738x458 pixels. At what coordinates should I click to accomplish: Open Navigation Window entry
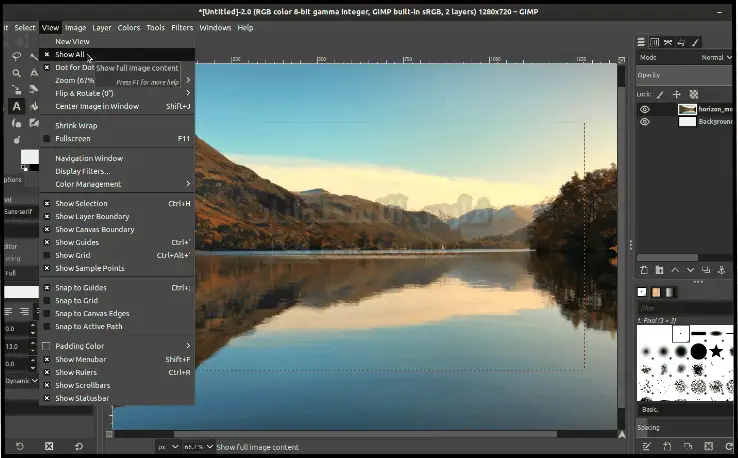click(x=89, y=158)
